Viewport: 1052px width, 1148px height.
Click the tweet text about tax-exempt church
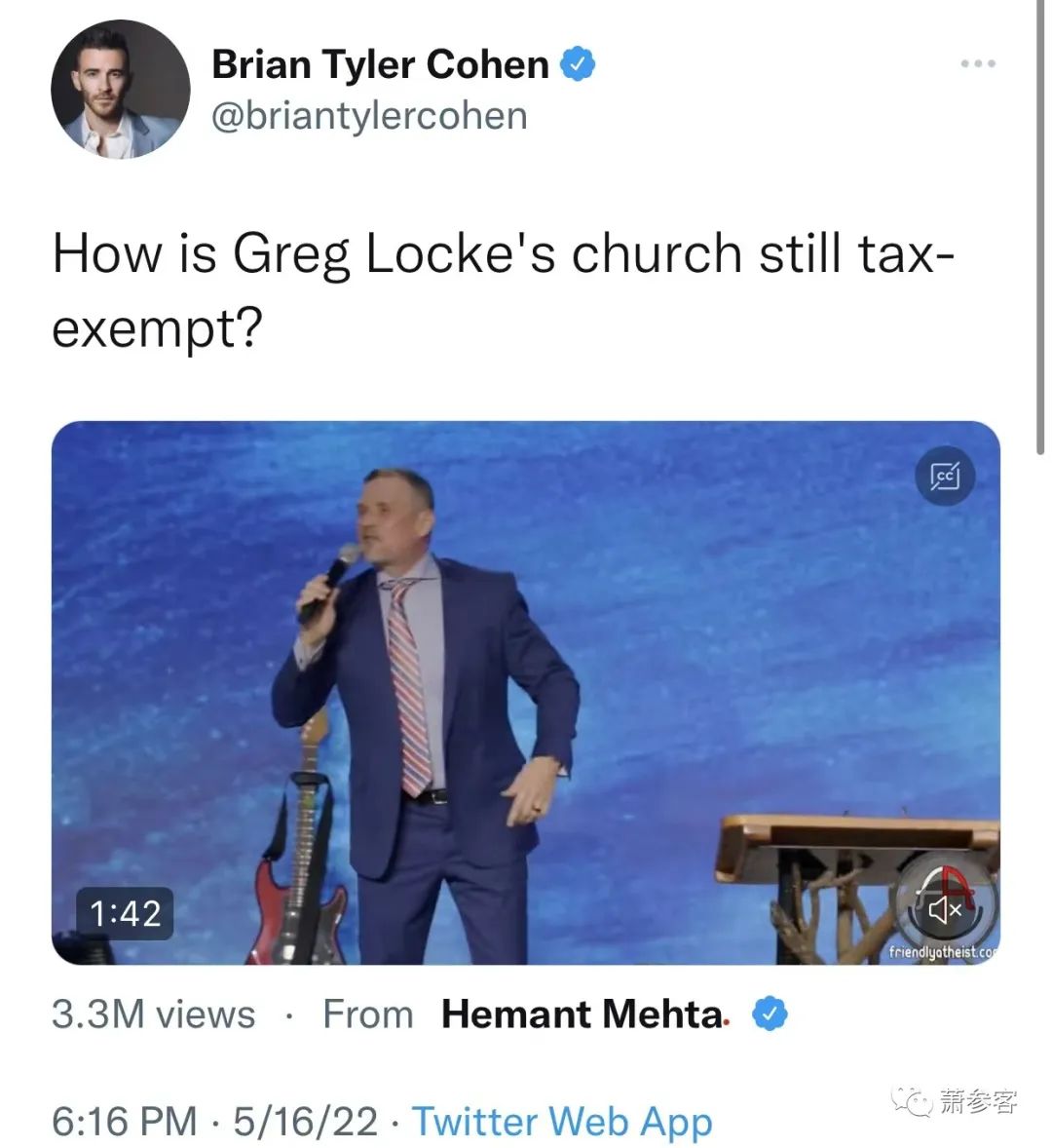pyautogui.click(x=504, y=290)
